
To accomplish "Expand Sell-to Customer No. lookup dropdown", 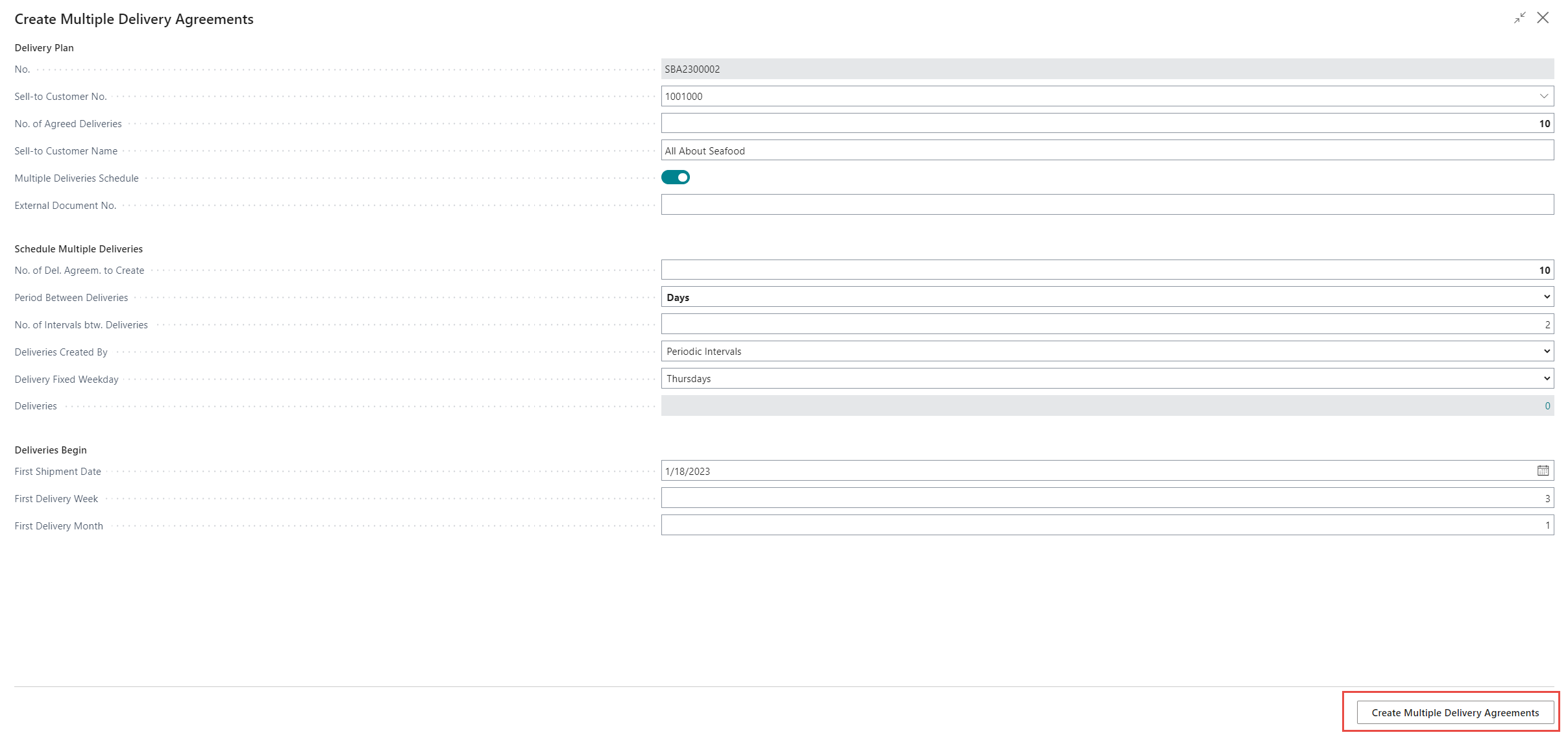I will [x=1543, y=97].
